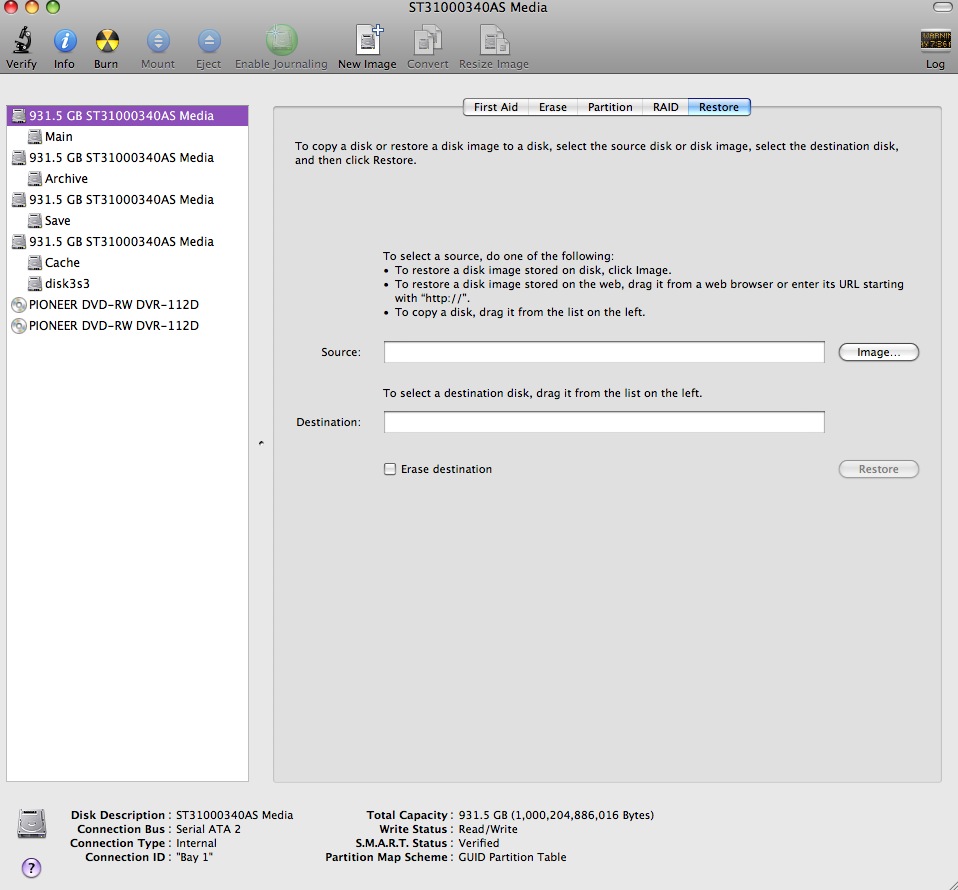Enable the Erase destination checkbox
958x890 pixels.
[390, 469]
